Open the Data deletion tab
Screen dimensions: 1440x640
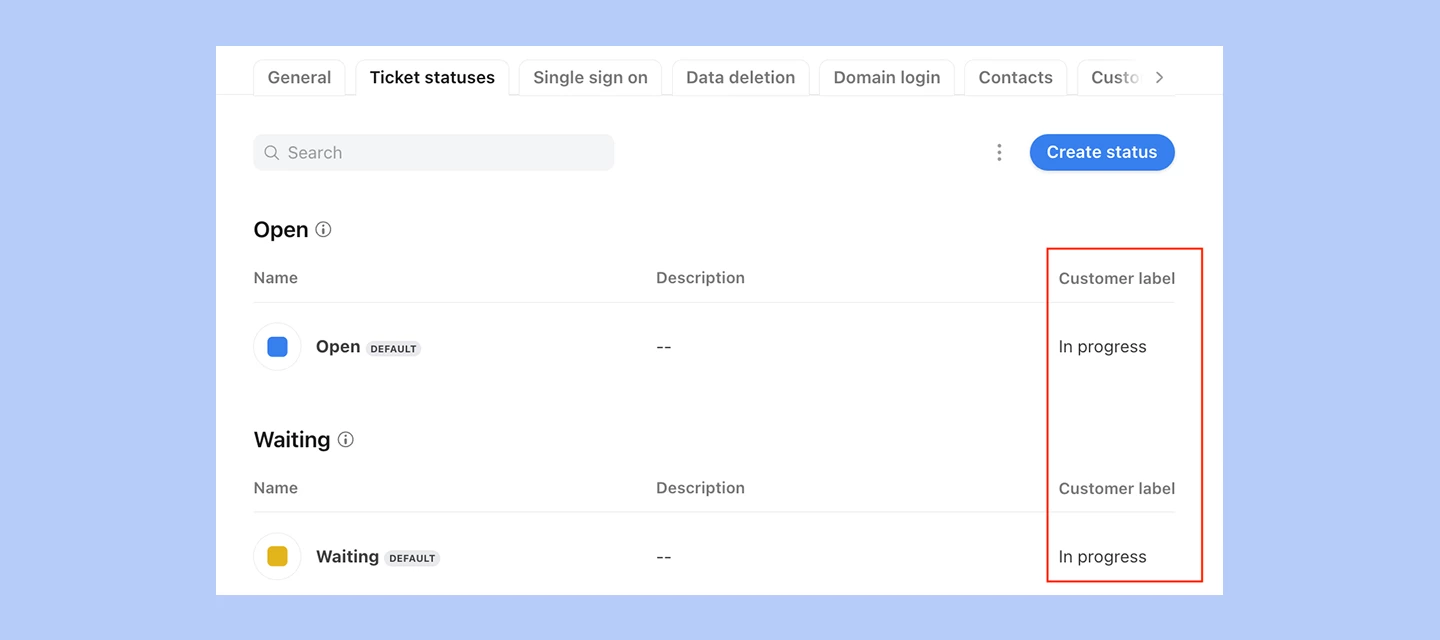tap(740, 78)
